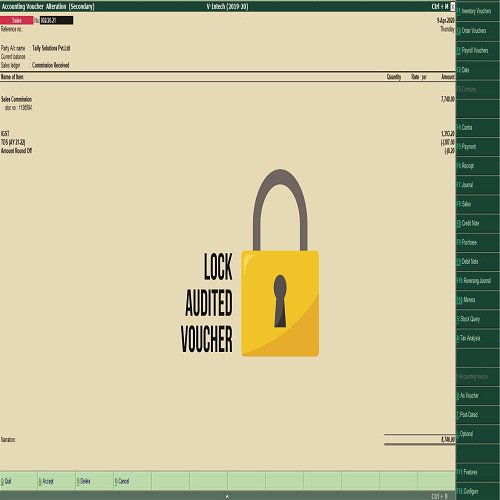Select F8 Sales voucher type in sidebar
500x500 pixels.
(478, 204)
